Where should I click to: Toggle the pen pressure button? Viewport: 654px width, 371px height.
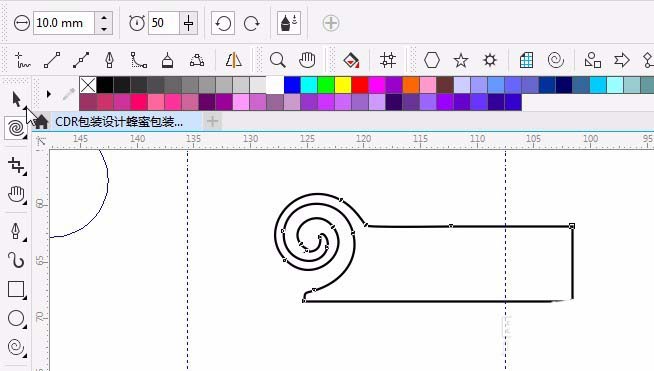pos(289,23)
